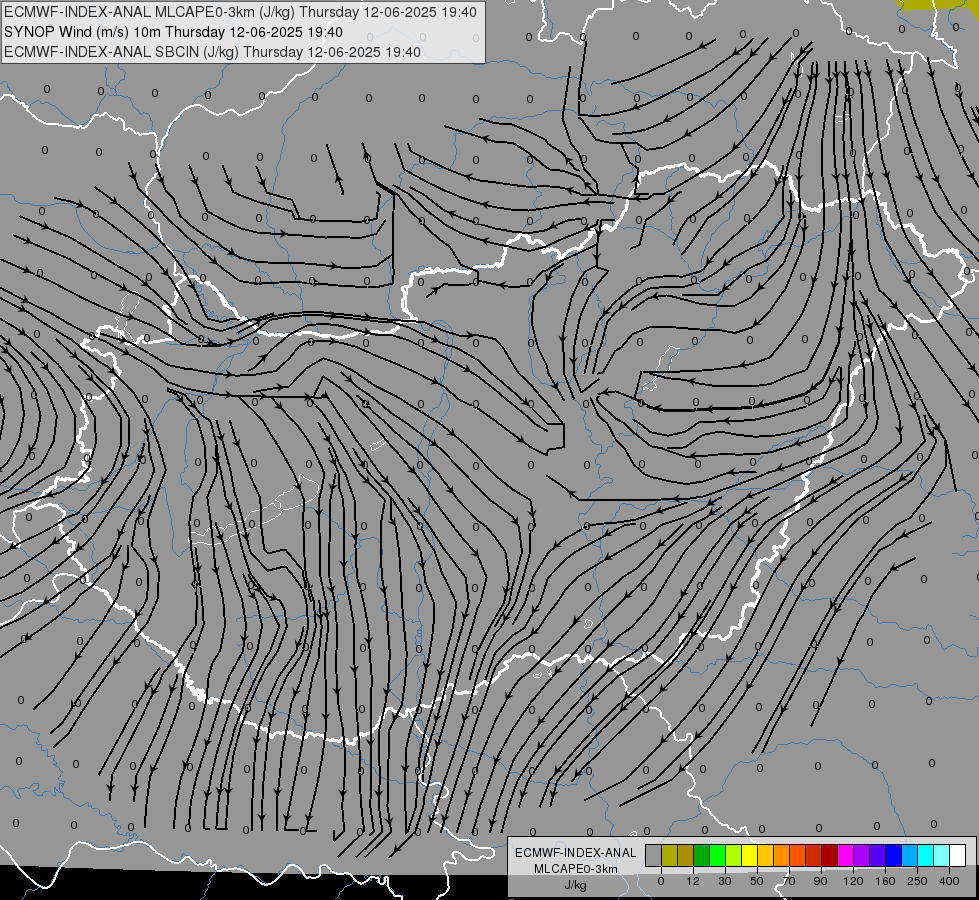
Task: Select the pure yellow legend swatch
Action: click(749, 855)
